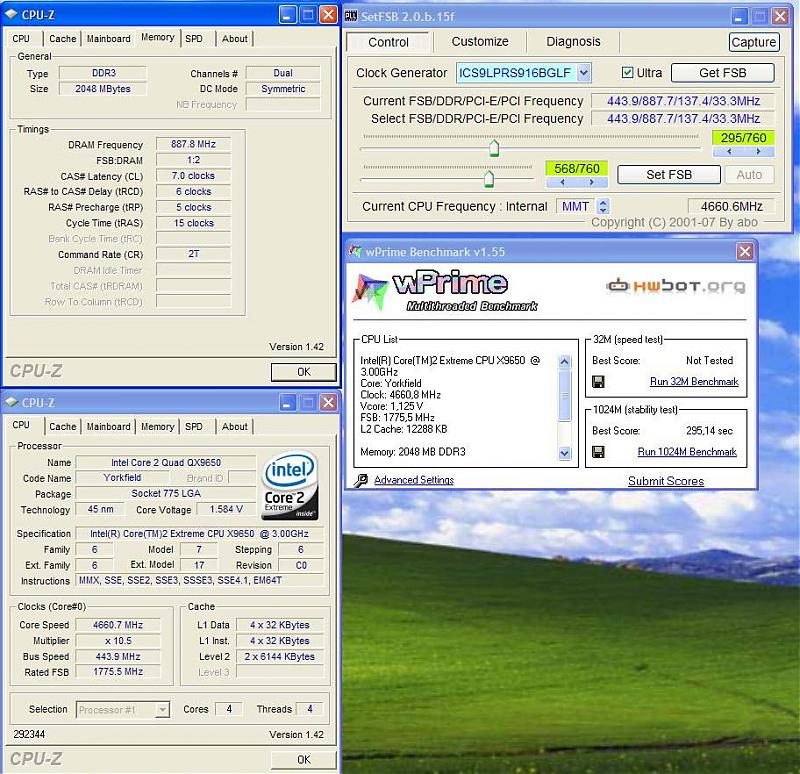Click Run 32M Benchmark link
The width and height of the screenshot is (800, 774).
click(x=694, y=382)
